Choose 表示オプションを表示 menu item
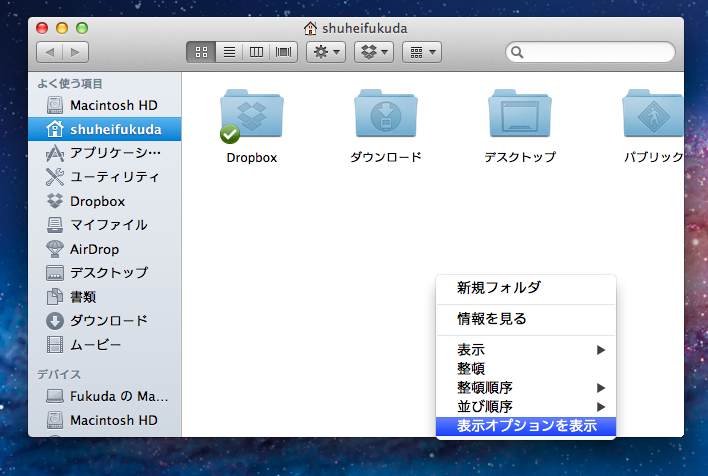The image size is (708, 476). pyautogui.click(x=526, y=426)
